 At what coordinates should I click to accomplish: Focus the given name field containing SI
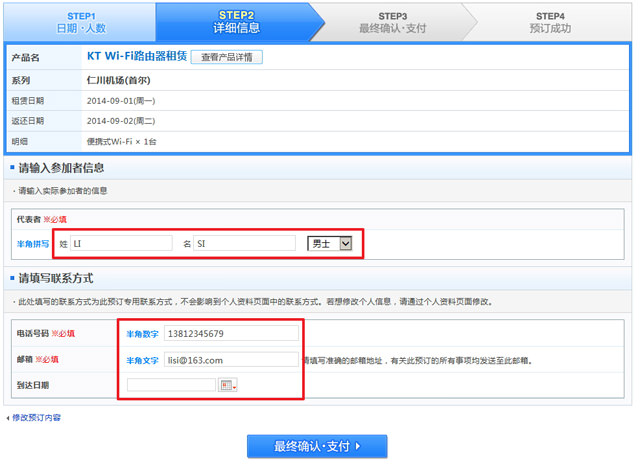[x=244, y=243]
